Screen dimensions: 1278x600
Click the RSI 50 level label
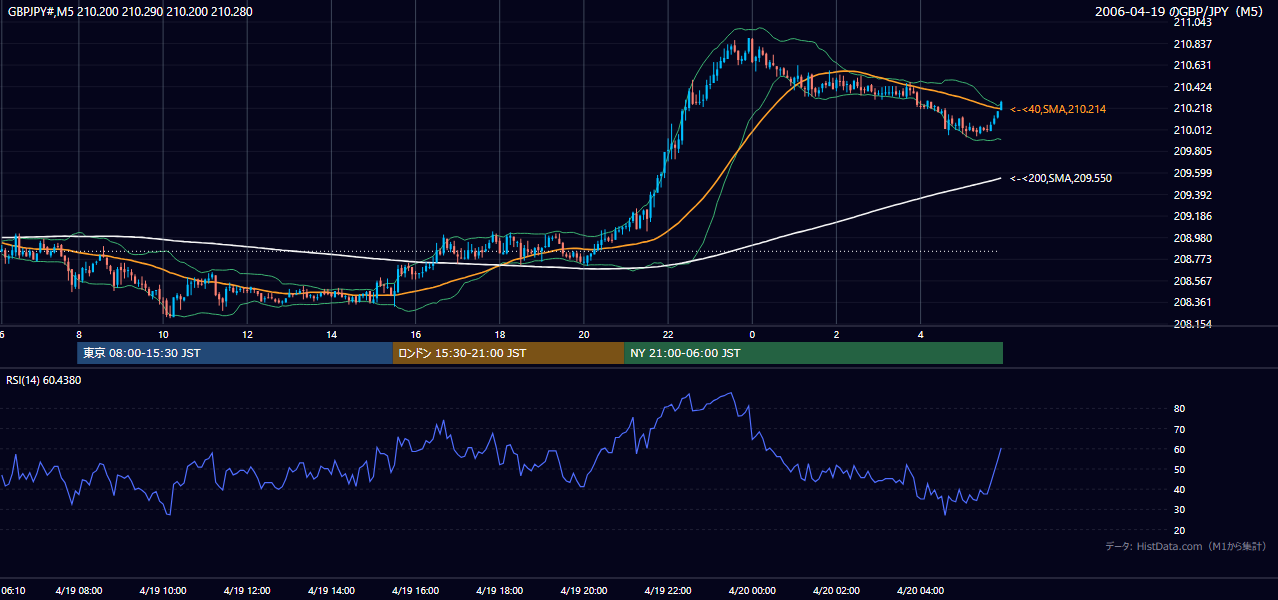coord(1180,469)
